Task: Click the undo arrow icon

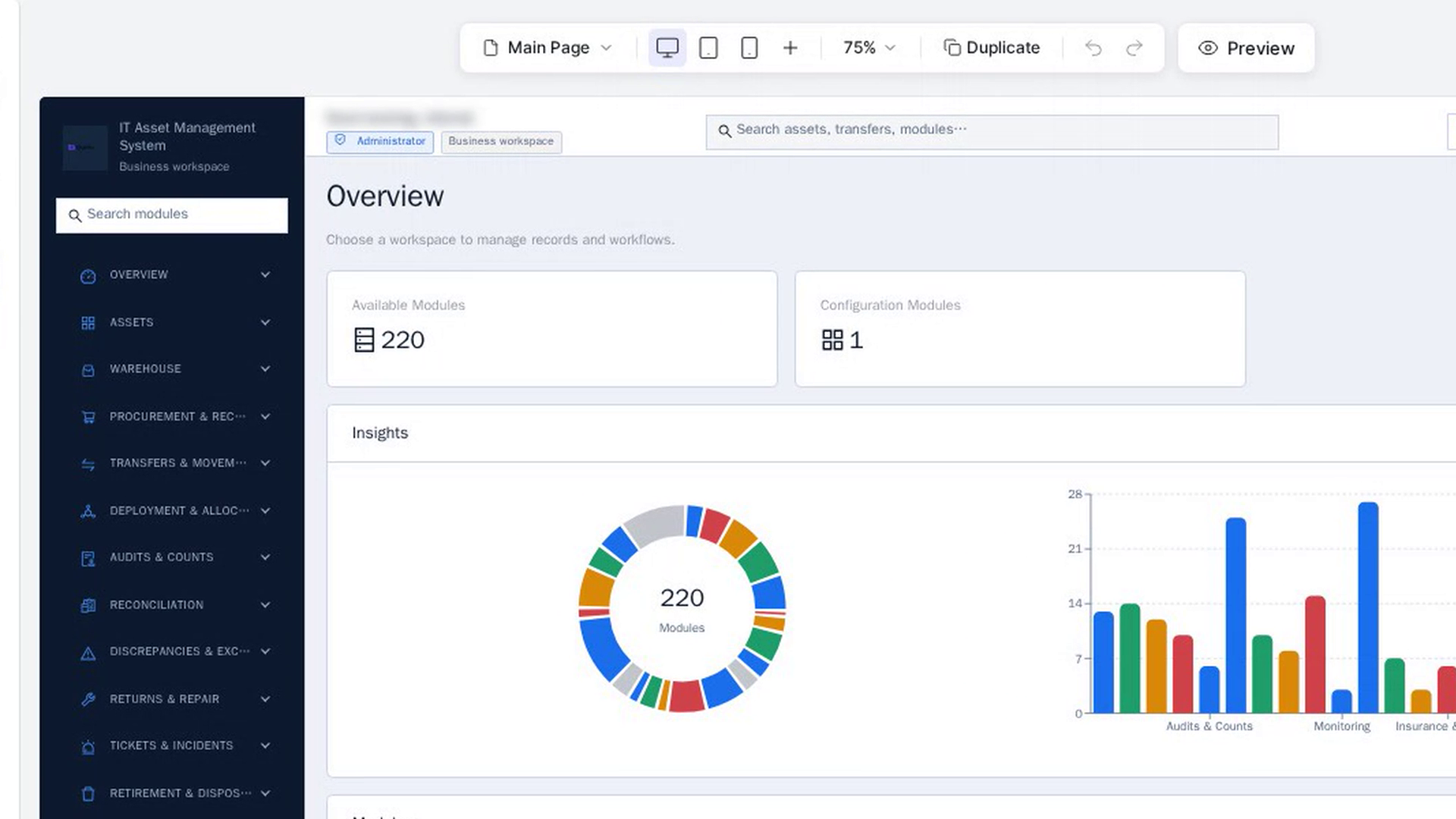Action: [x=1093, y=48]
